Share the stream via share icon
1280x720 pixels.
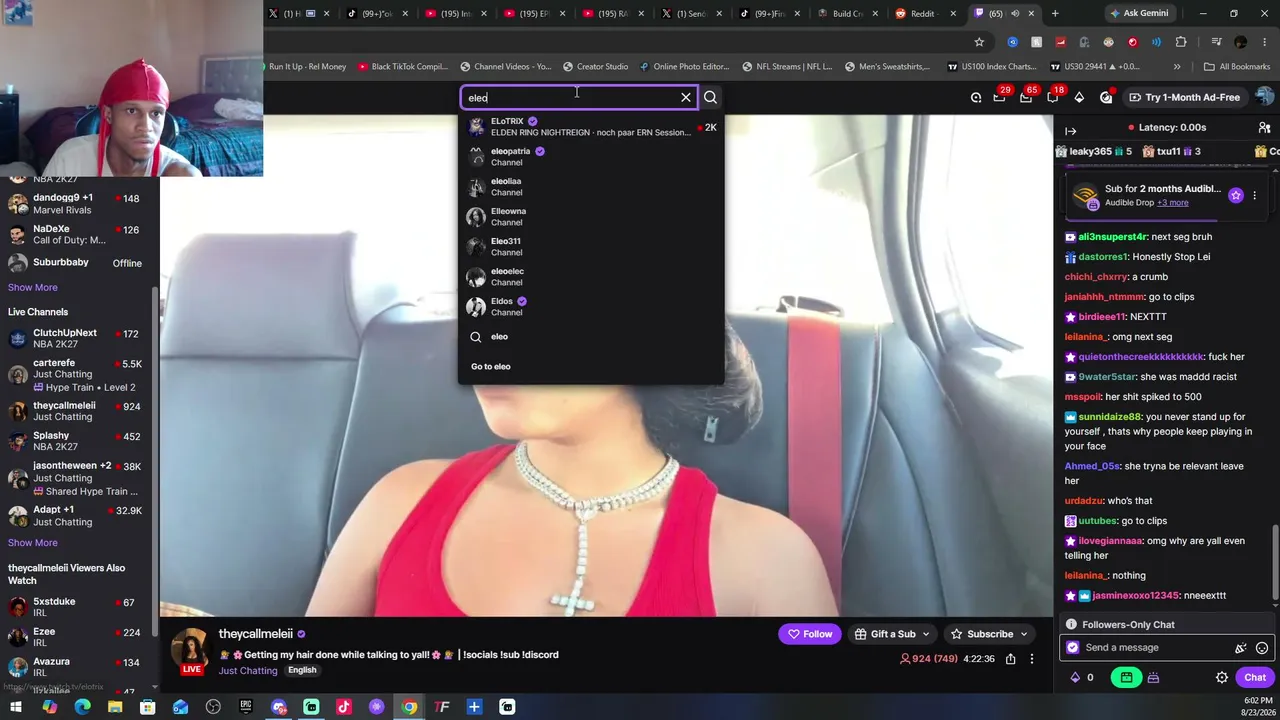(1011, 659)
